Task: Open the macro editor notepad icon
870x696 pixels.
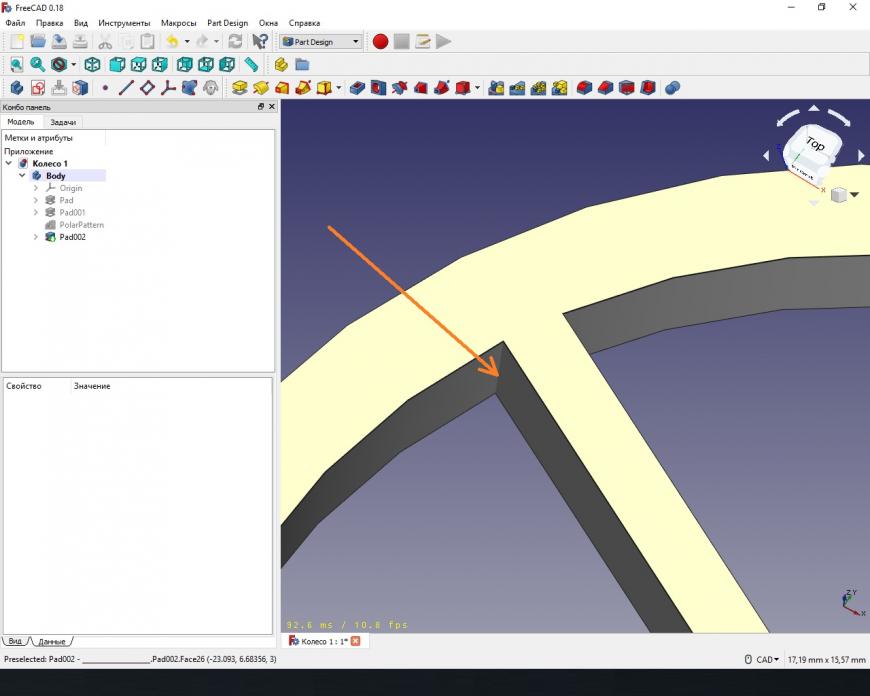Action: click(423, 42)
